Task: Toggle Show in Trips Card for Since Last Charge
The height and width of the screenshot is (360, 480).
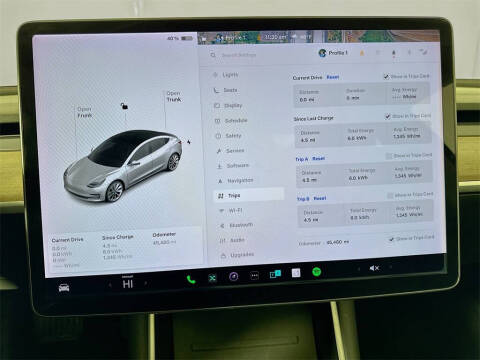Action: [388, 116]
